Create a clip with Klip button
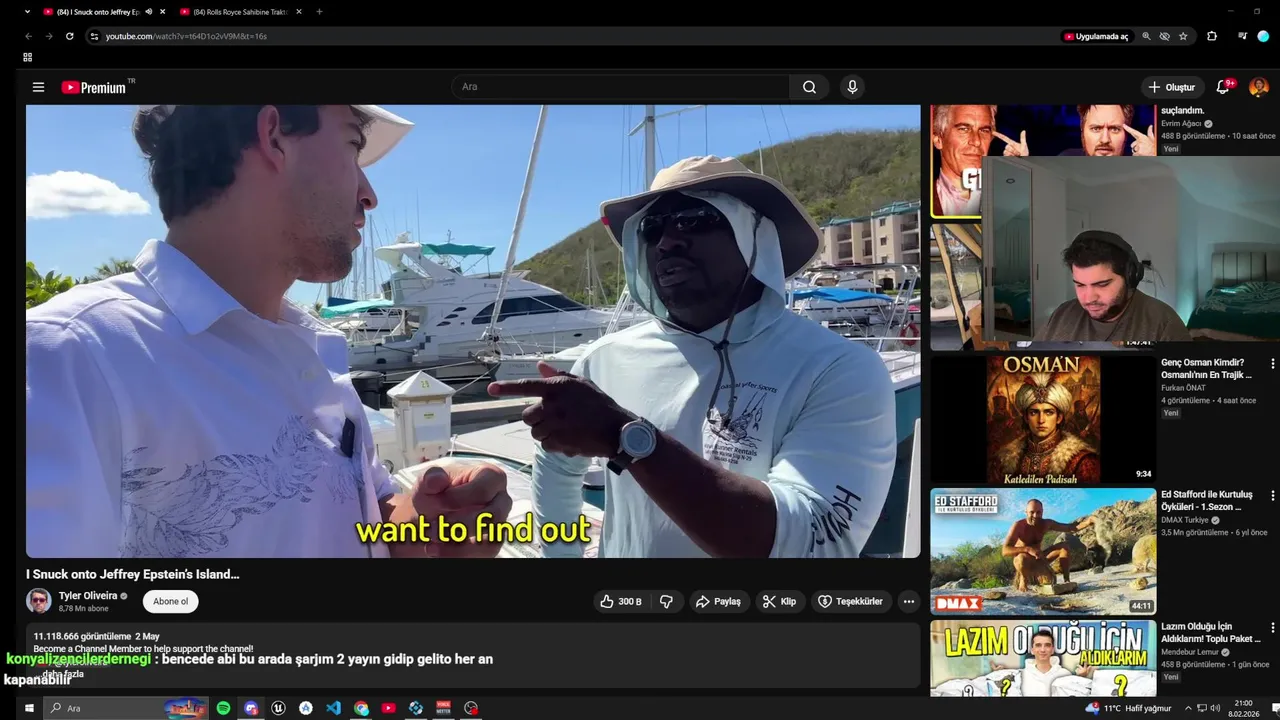 (780, 601)
